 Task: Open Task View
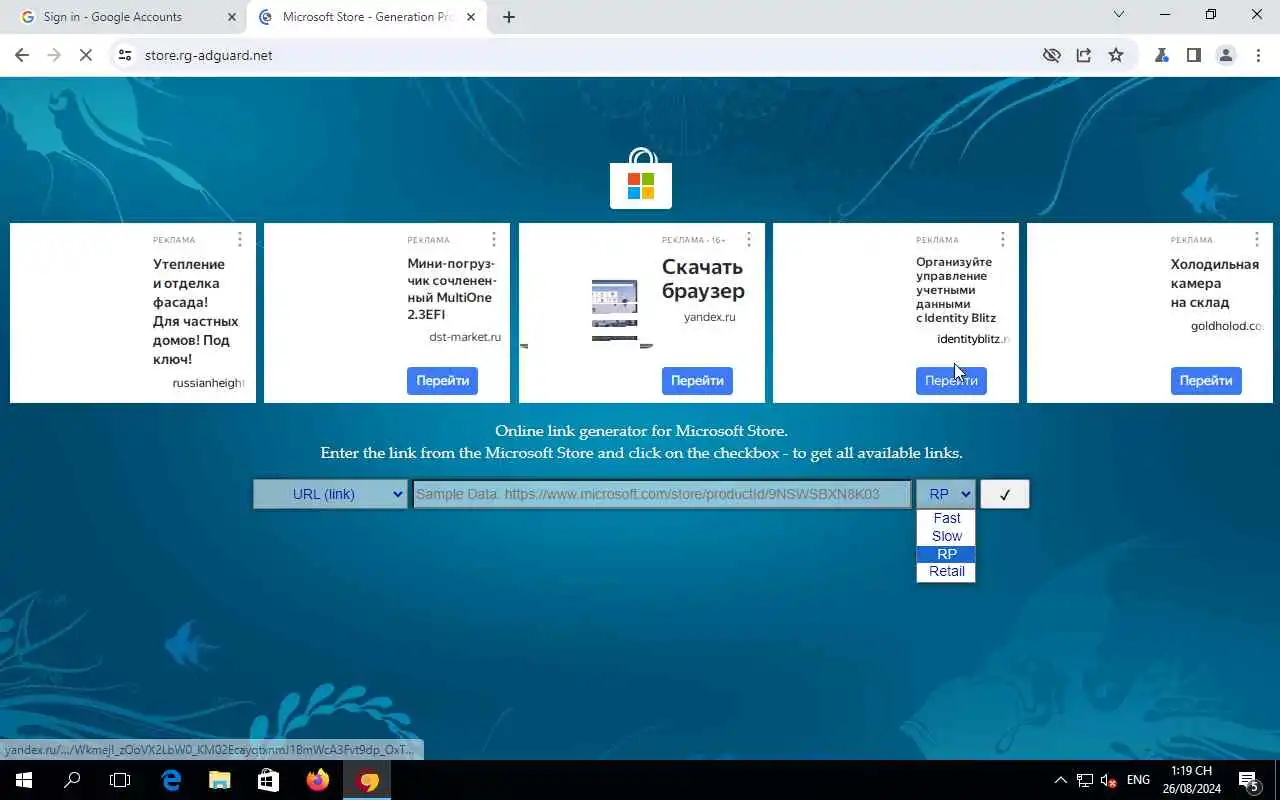coord(120,780)
